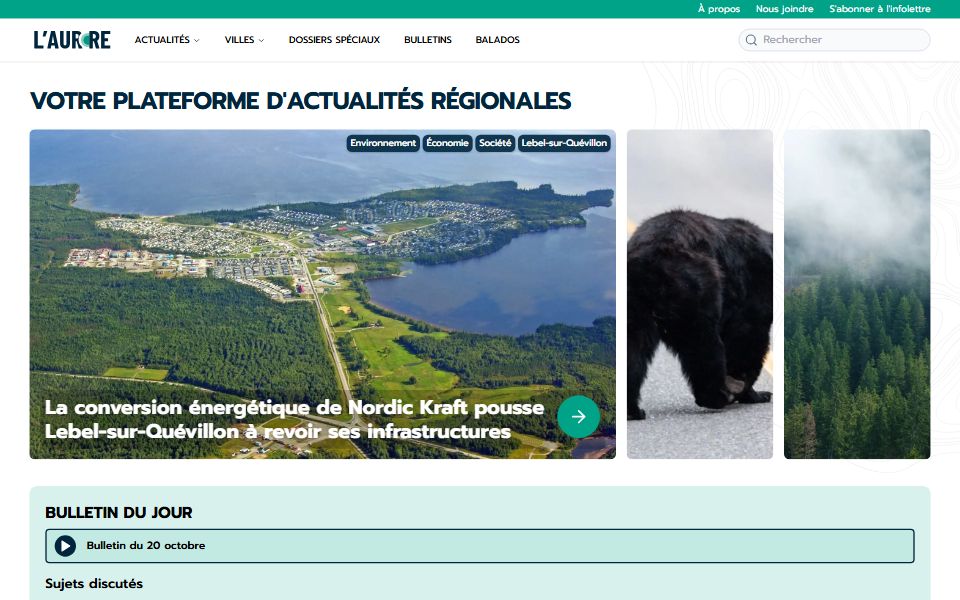Click S'abonner à l'infolettre link

880,9
